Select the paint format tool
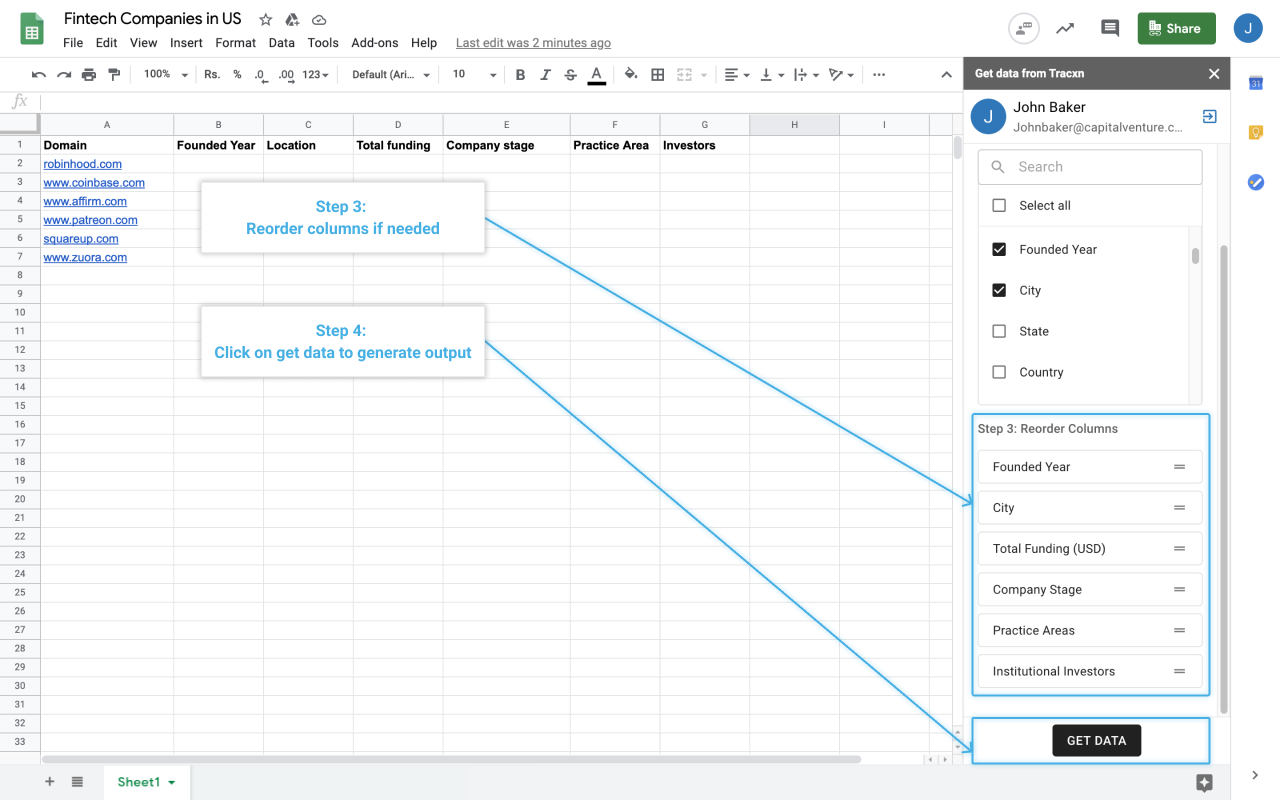 [114, 75]
